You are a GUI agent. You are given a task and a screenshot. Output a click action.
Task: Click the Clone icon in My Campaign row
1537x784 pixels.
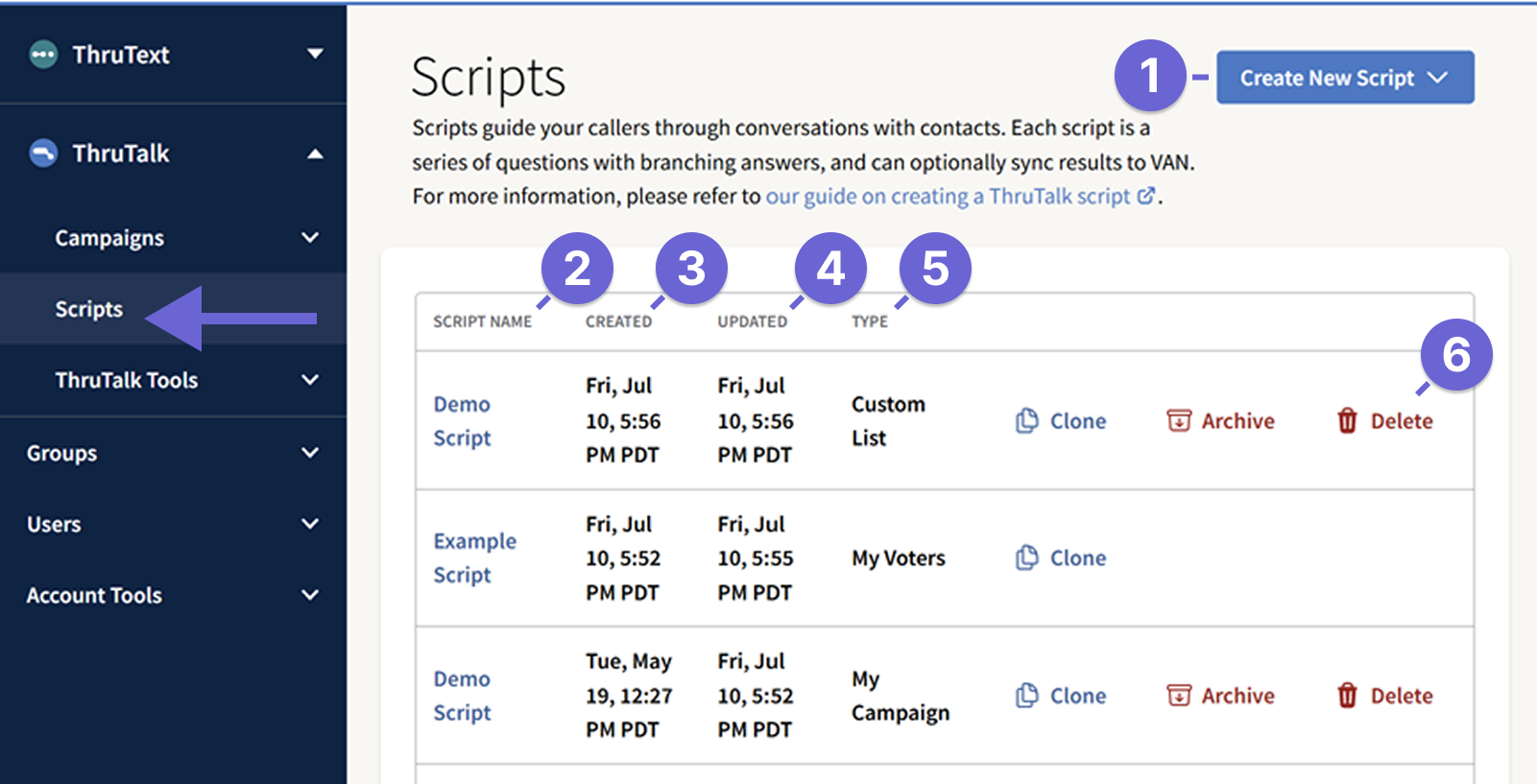point(1027,695)
